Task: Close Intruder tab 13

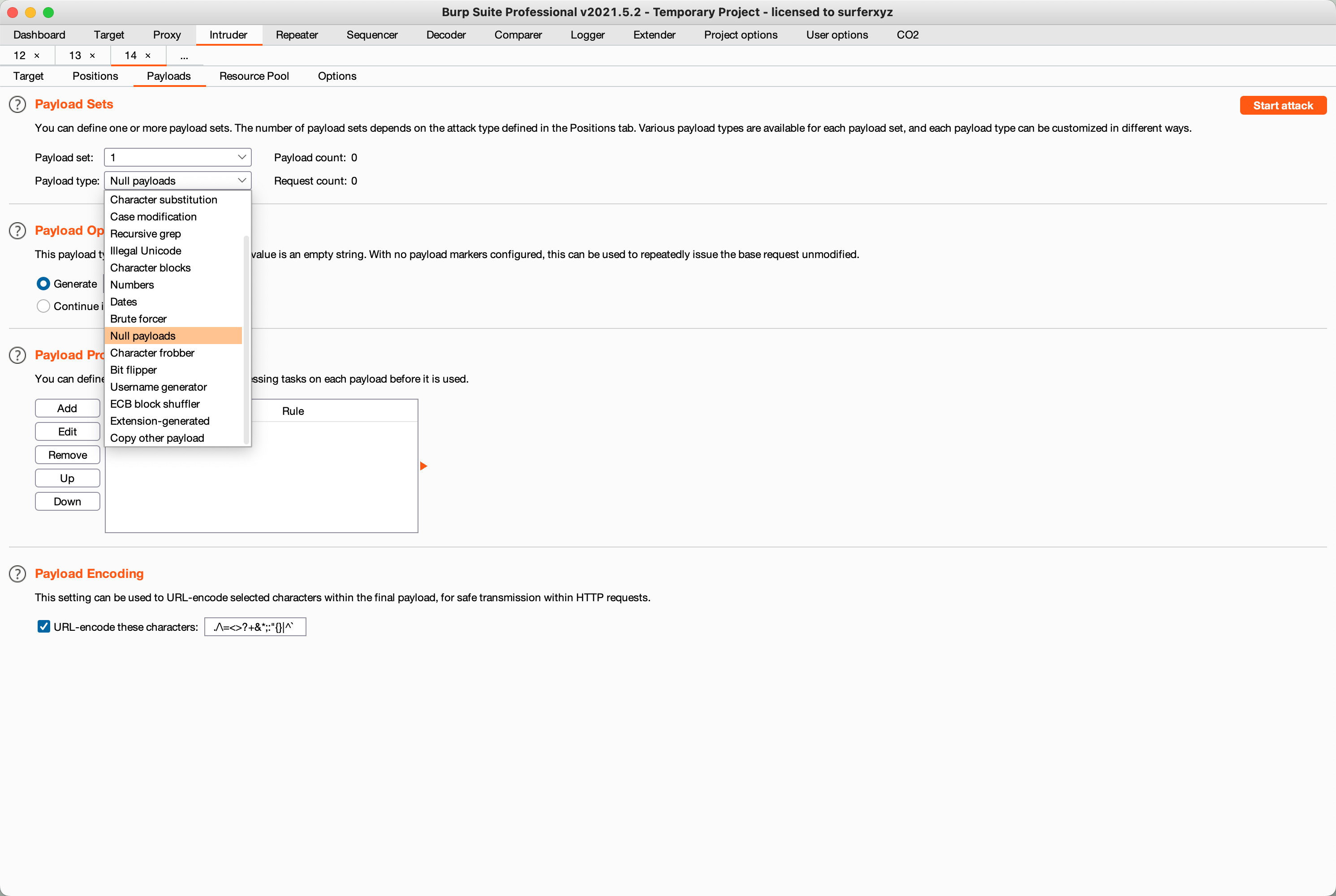Action: (x=93, y=56)
